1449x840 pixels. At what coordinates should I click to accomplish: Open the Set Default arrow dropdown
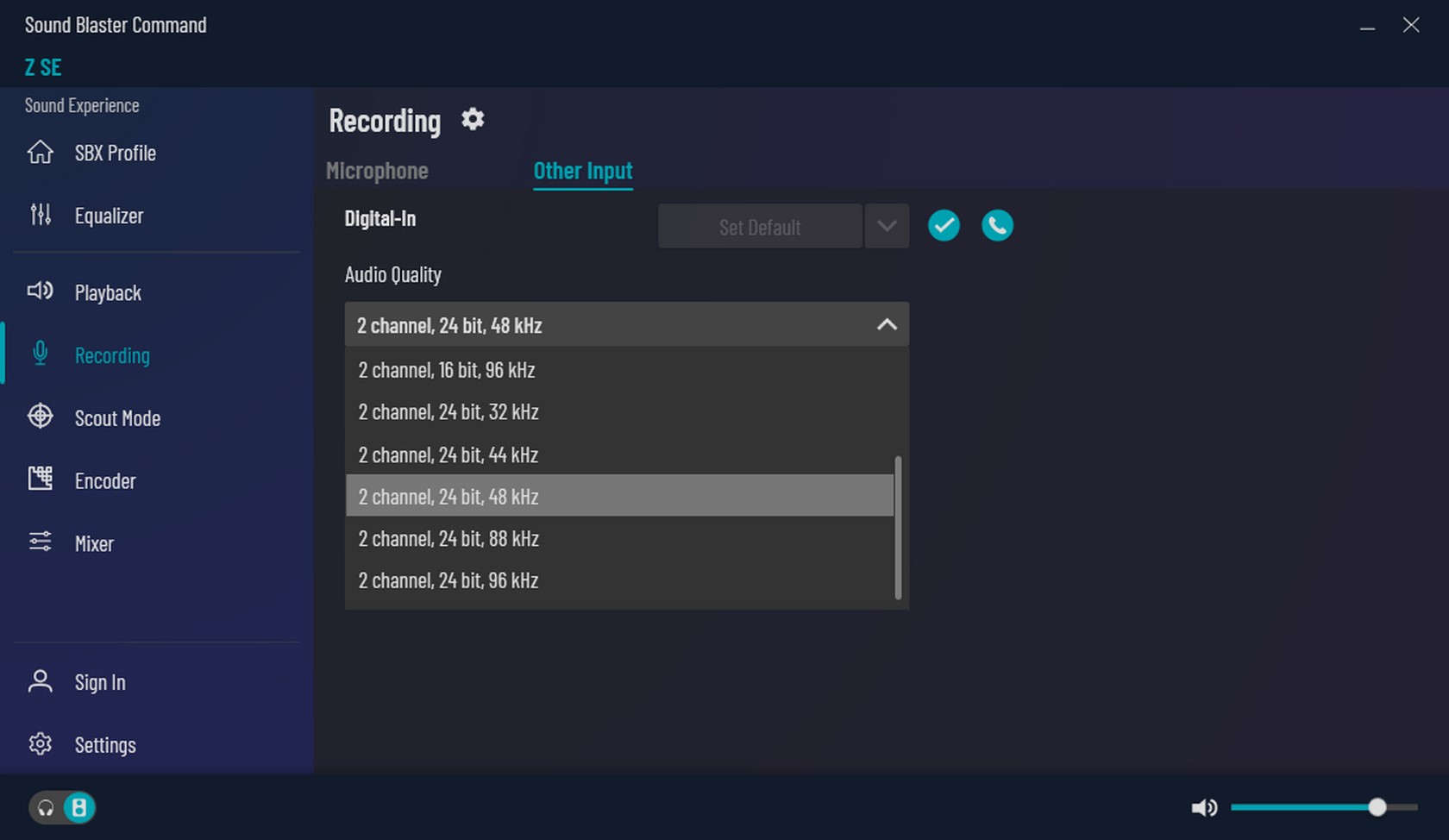point(887,227)
